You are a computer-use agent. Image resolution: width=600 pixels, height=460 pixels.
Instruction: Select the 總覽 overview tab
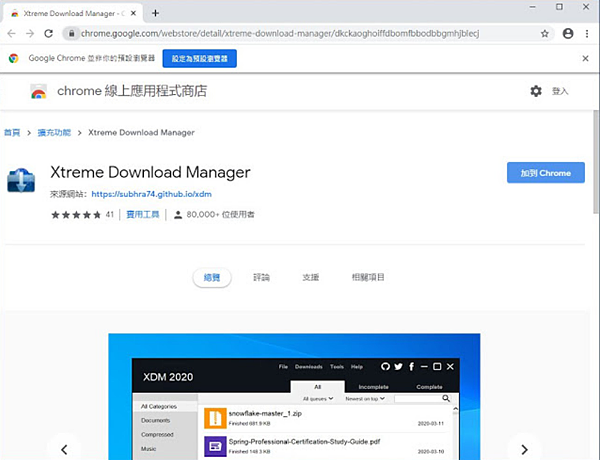(x=212, y=277)
